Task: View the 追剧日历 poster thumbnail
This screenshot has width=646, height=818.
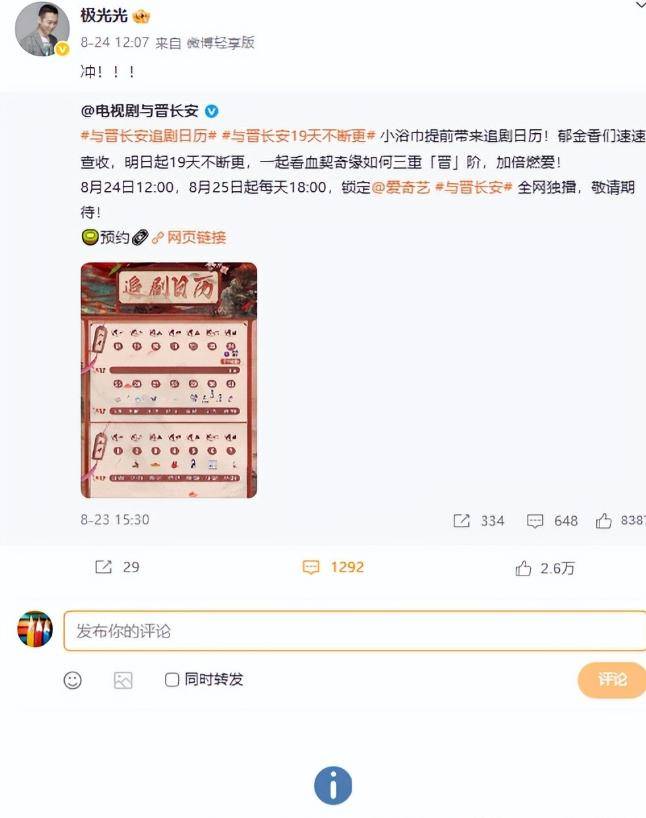Action: click(x=169, y=380)
